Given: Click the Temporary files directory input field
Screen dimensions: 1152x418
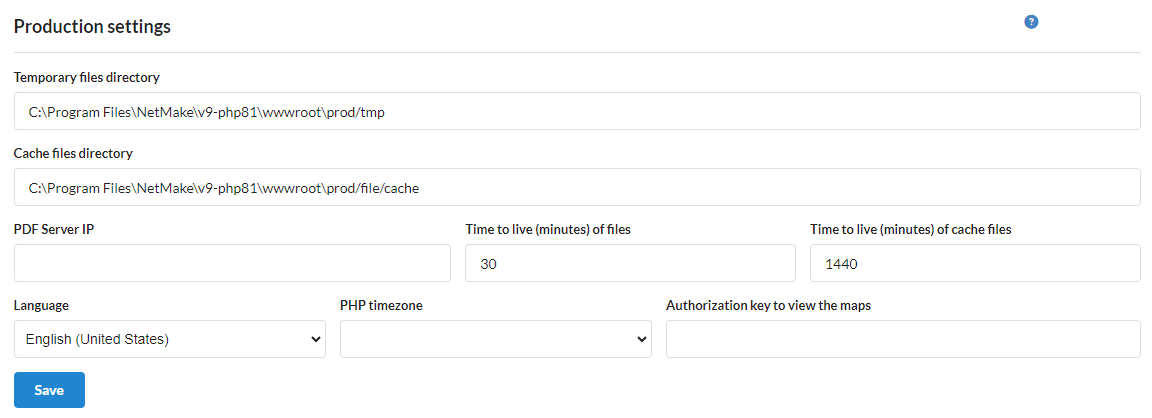Looking at the screenshot, I should (577, 112).
